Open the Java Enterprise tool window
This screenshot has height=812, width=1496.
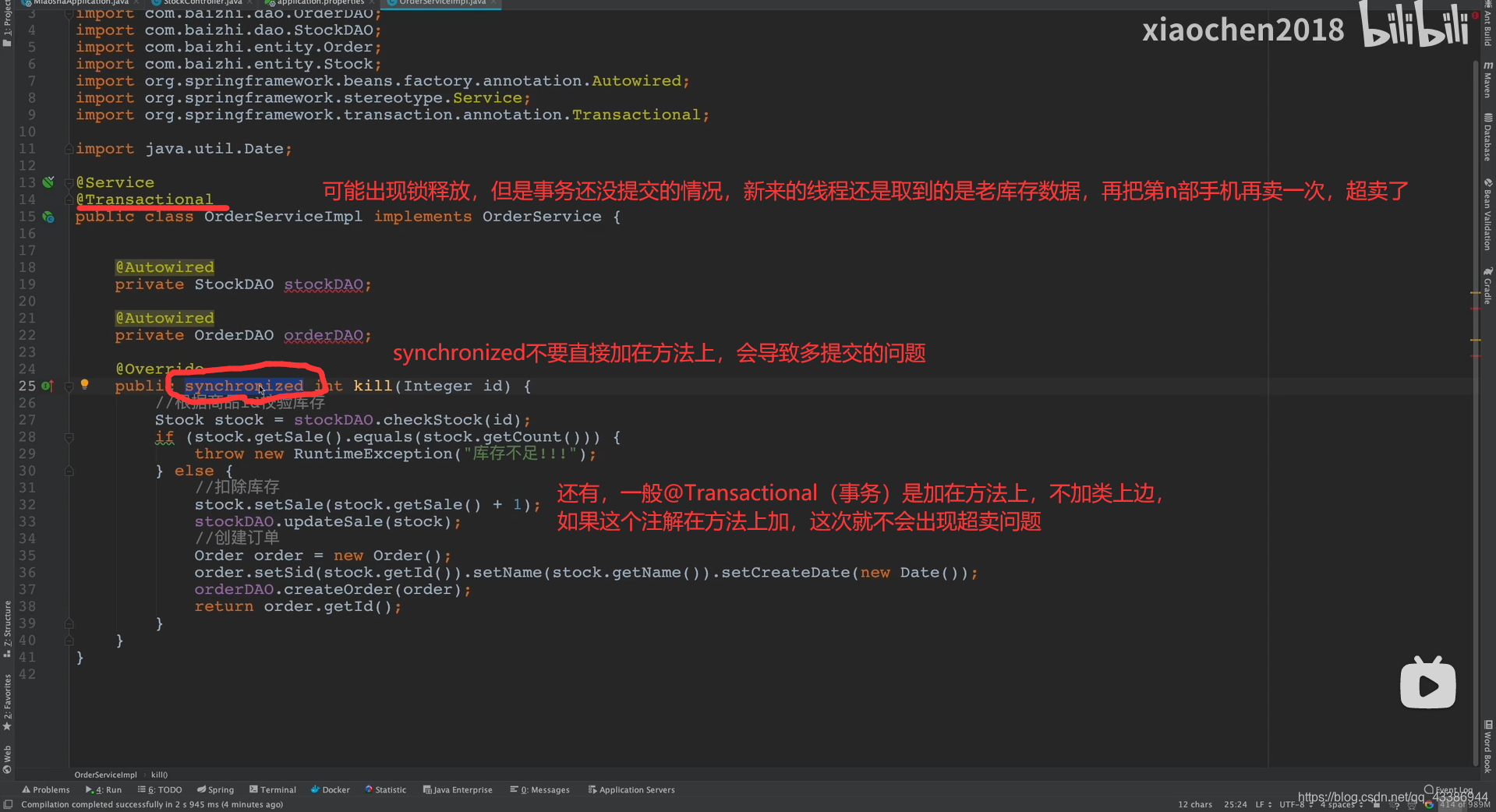tap(458, 789)
